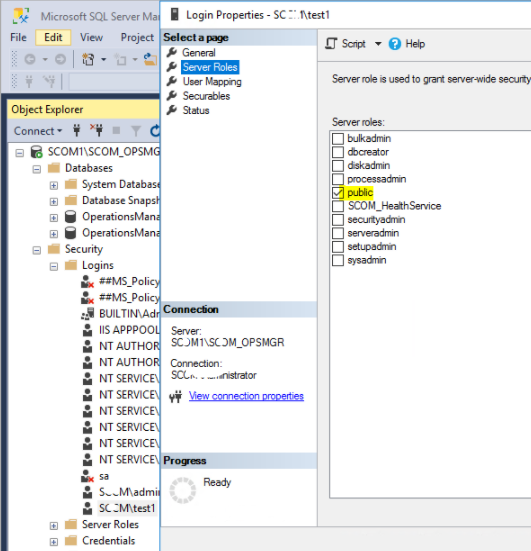Click the Refresh icon in Object Explorer

tap(155, 131)
